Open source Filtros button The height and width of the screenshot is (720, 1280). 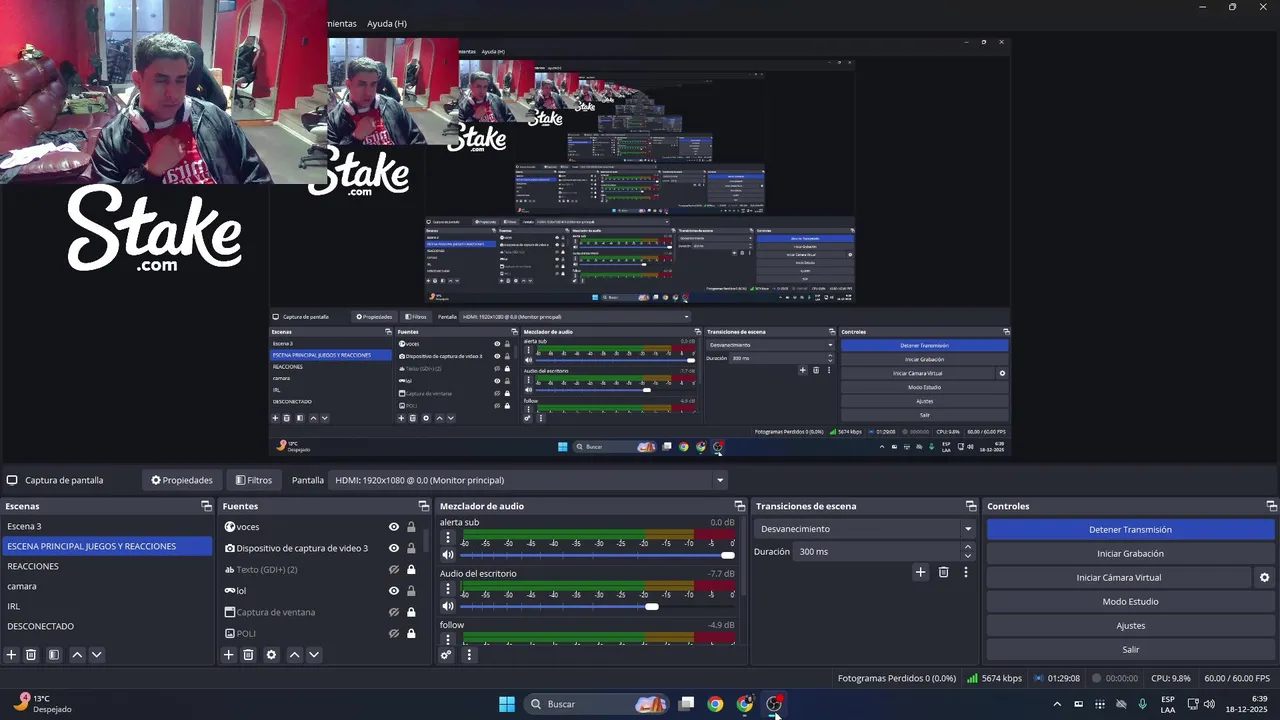[253, 480]
